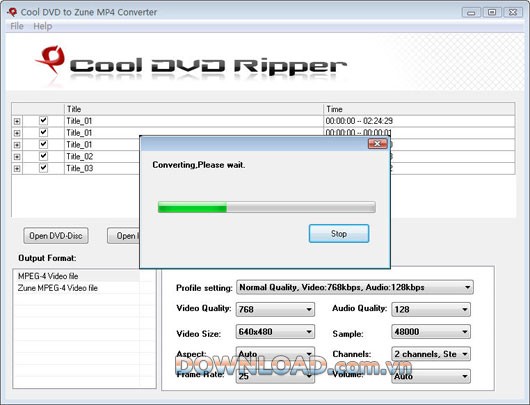Uncheck the Title_01 row with time 02:24:29
This screenshot has height=405, width=530.
coord(43,120)
